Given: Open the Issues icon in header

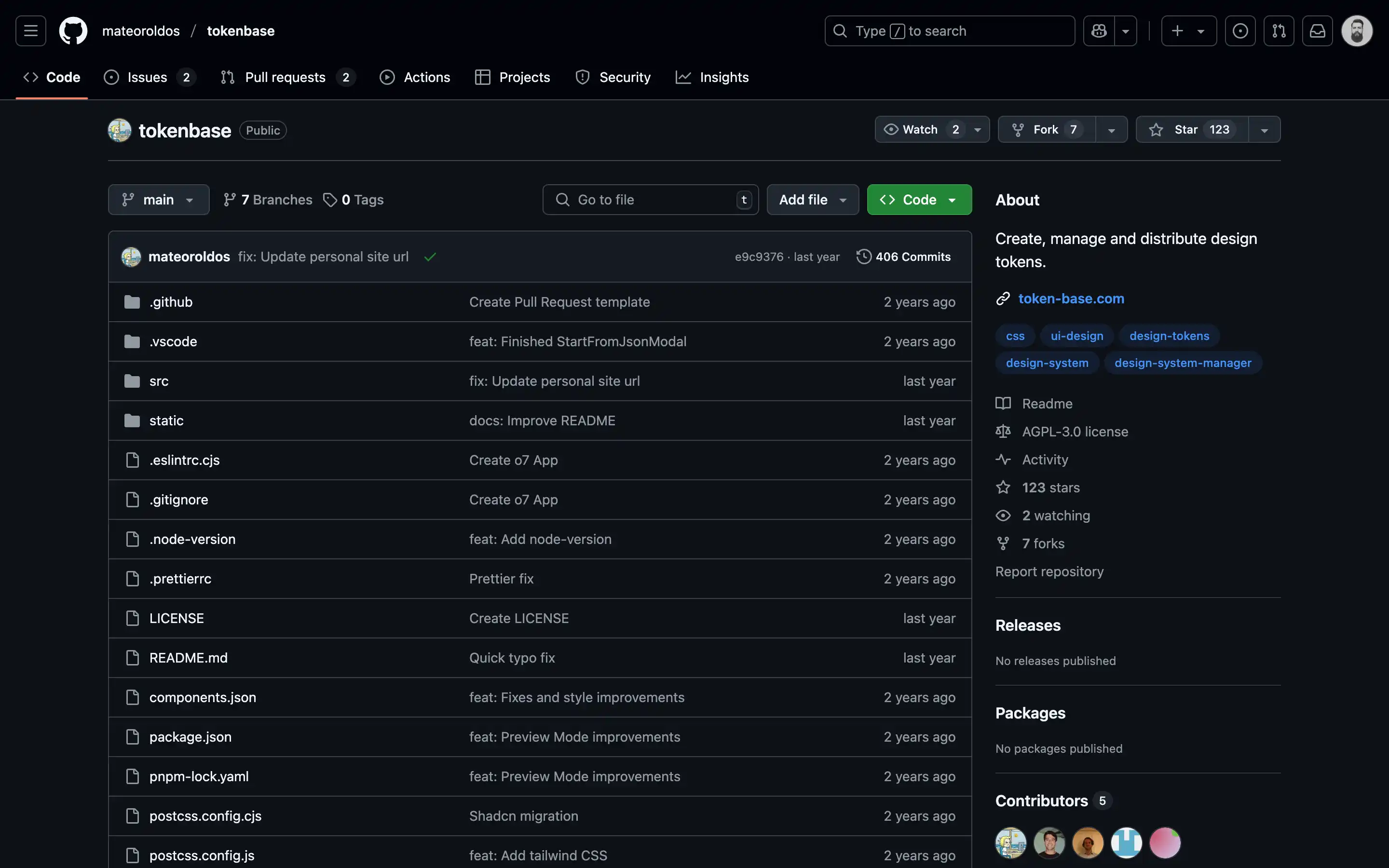Looking at the screenshot, I should click(1240, 31).
